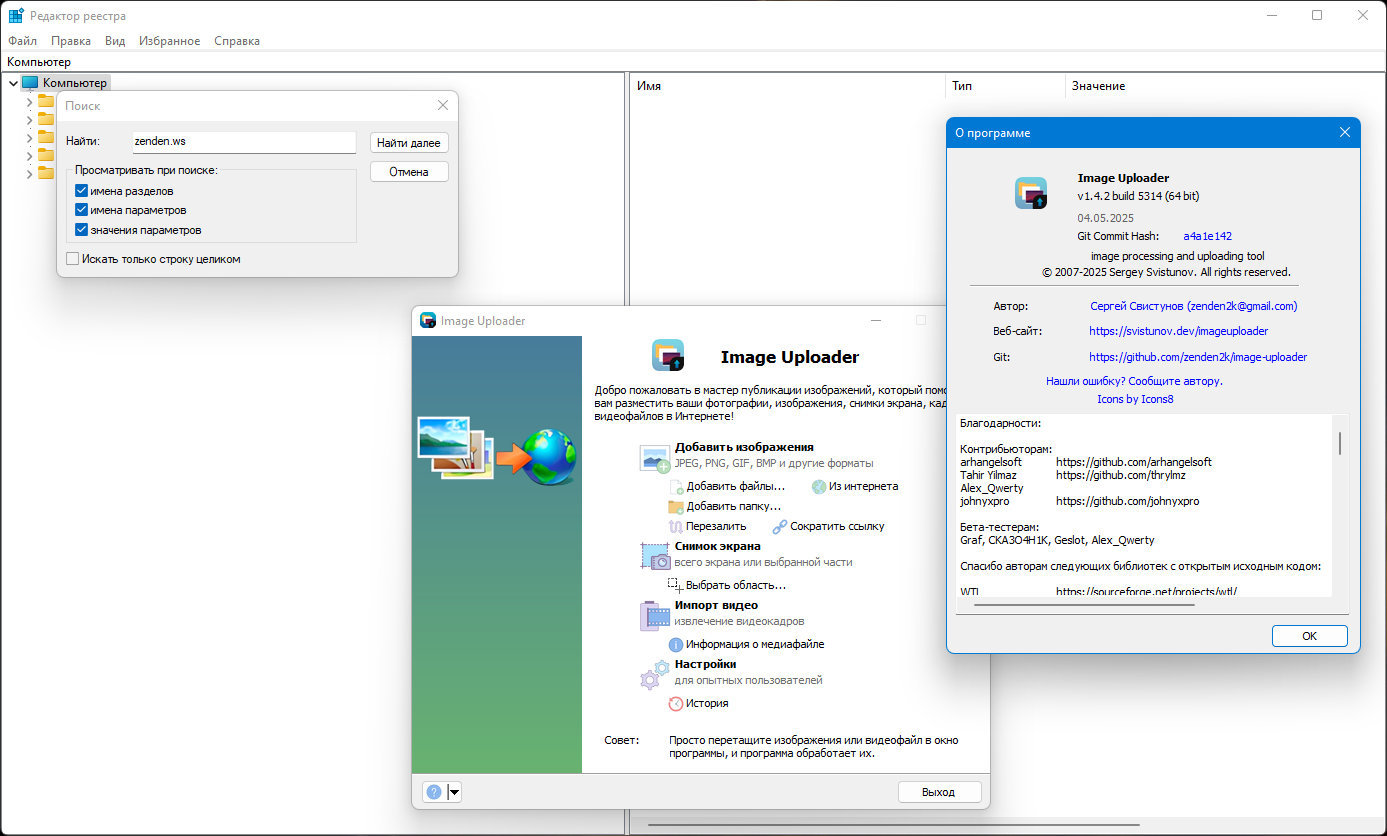Click the Image Uploader title bar icon
This screenshot has width=1387, height=836.
428,321
